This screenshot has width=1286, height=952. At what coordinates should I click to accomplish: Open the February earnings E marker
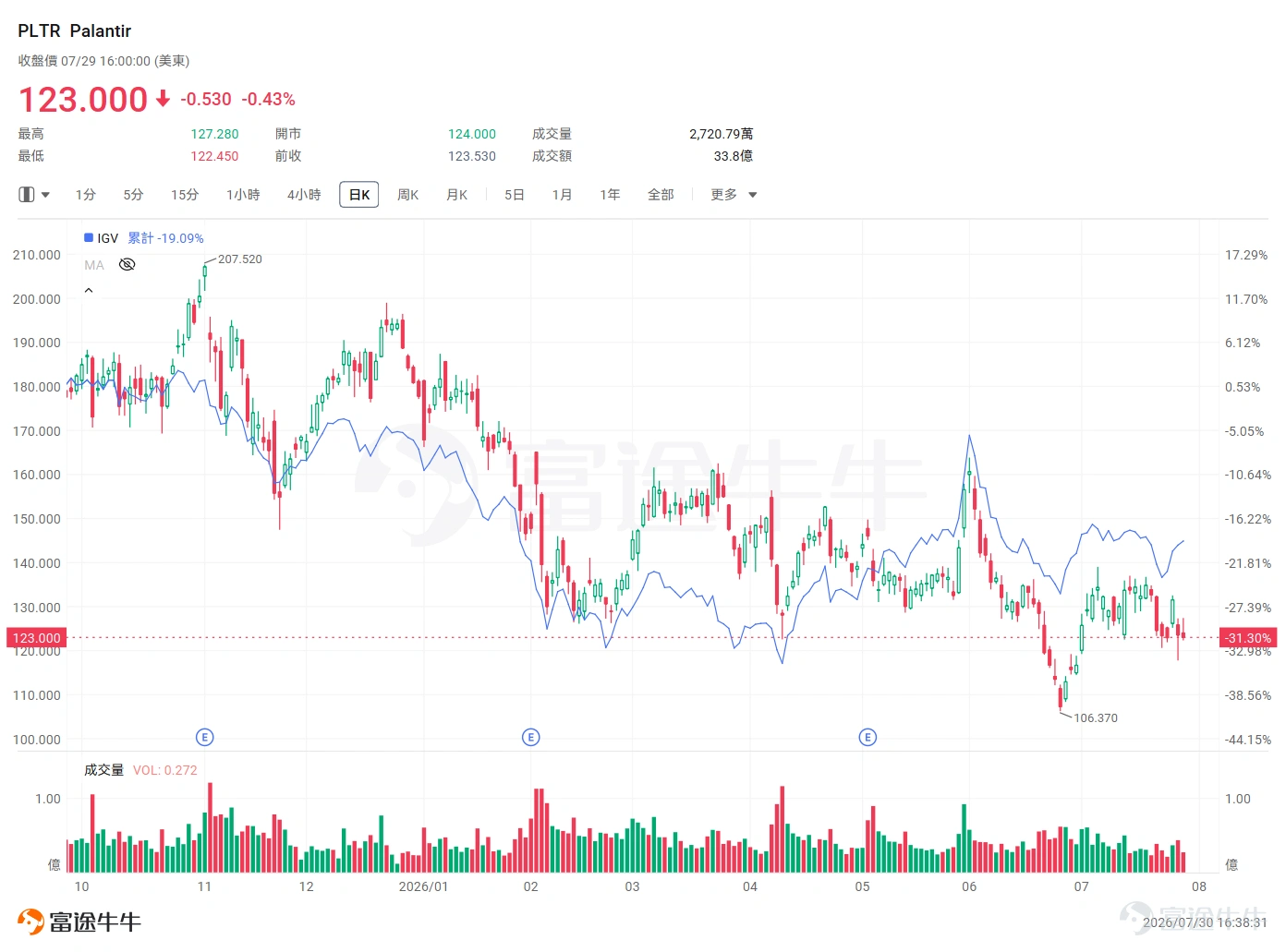(530, 737)
